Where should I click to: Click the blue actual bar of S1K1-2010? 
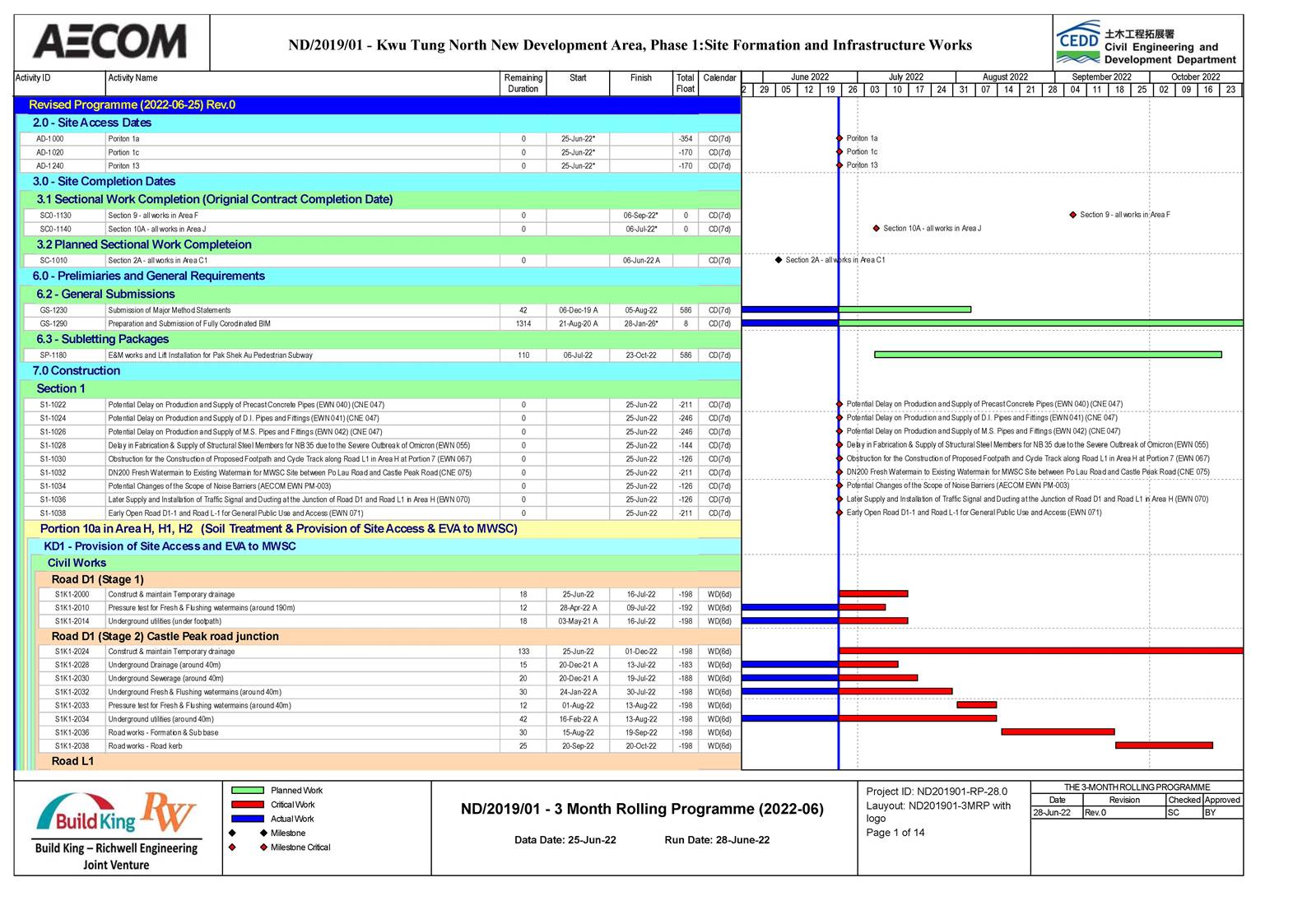(x=790, y=607)
